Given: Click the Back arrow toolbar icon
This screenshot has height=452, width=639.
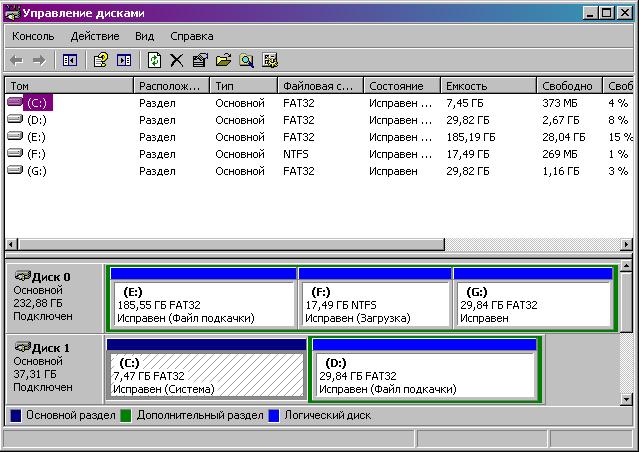Looking at the screenshot, I should (x=16, y=61).
